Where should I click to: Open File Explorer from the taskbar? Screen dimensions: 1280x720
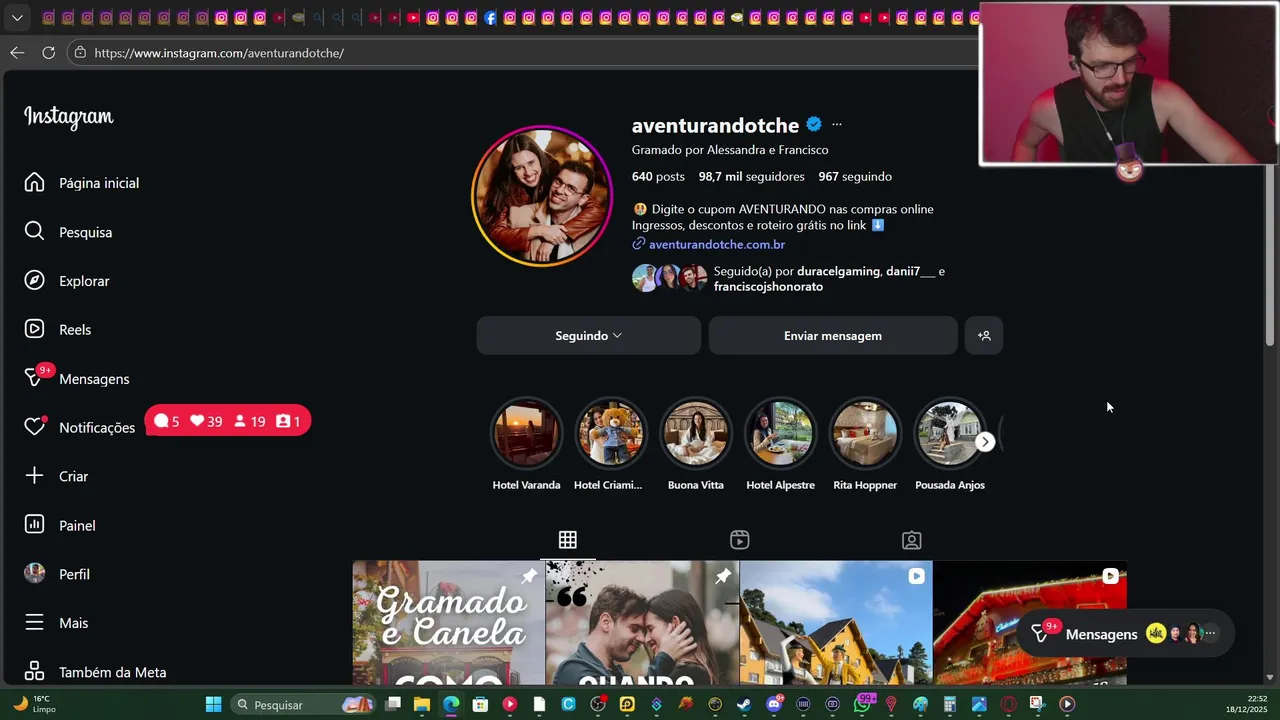(x=422, y=704)
